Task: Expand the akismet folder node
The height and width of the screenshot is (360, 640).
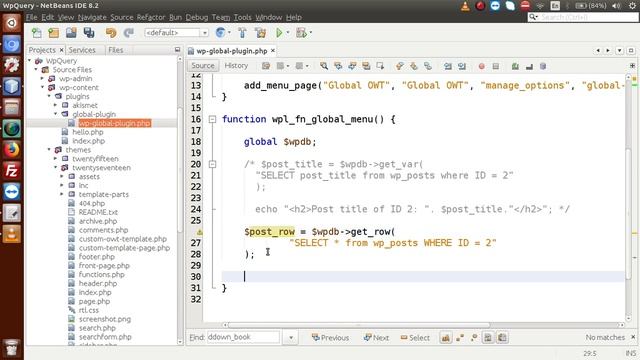Action: [x=56, y=105]
